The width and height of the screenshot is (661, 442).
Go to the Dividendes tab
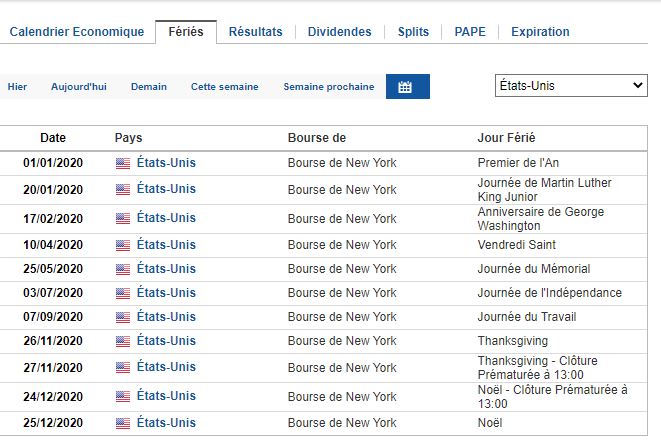click(340, 32)
